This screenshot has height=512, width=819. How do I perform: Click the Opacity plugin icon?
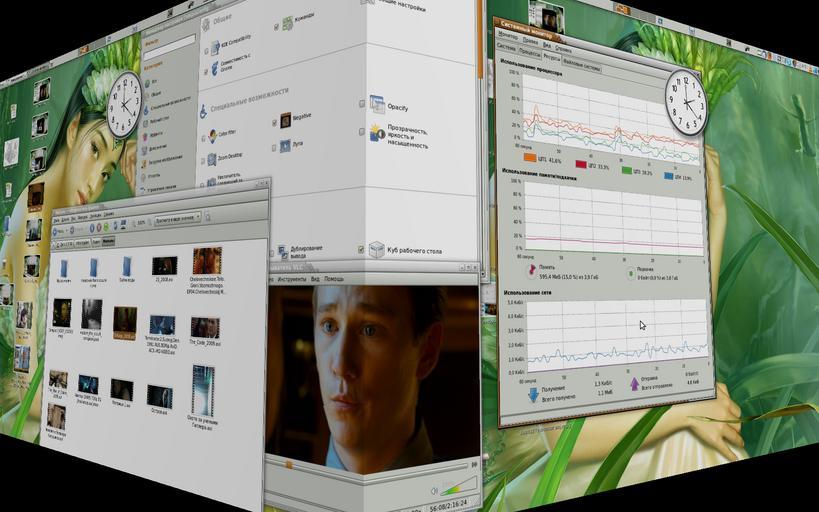click(x=377, y=105)
